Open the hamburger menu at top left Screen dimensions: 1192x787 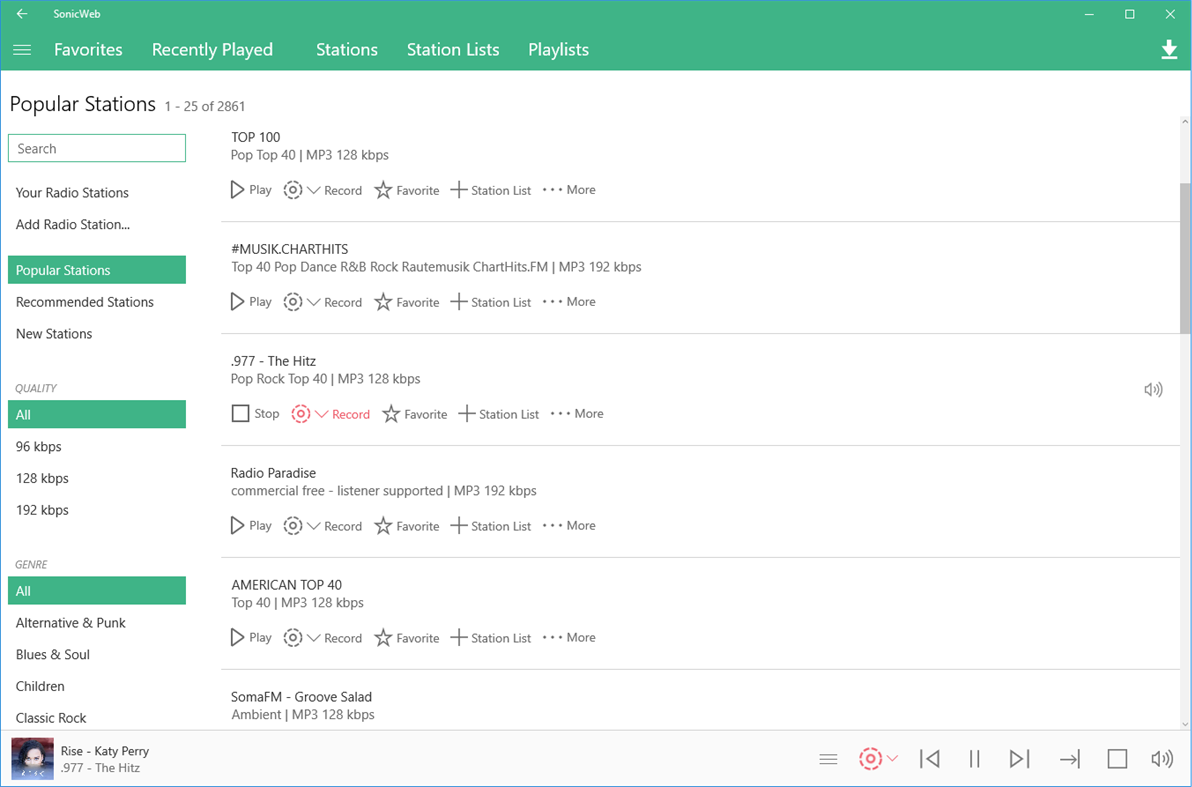click(x=21, y=49)
